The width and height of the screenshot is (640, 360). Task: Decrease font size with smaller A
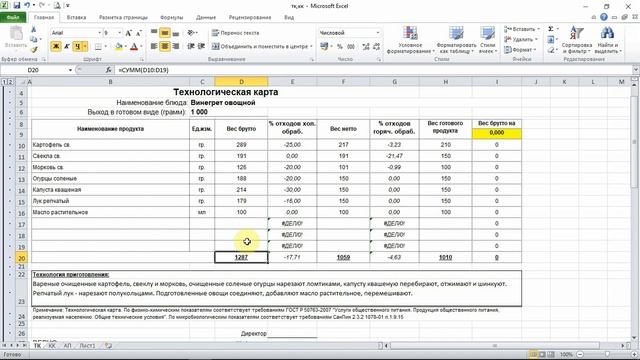[139, 33]
